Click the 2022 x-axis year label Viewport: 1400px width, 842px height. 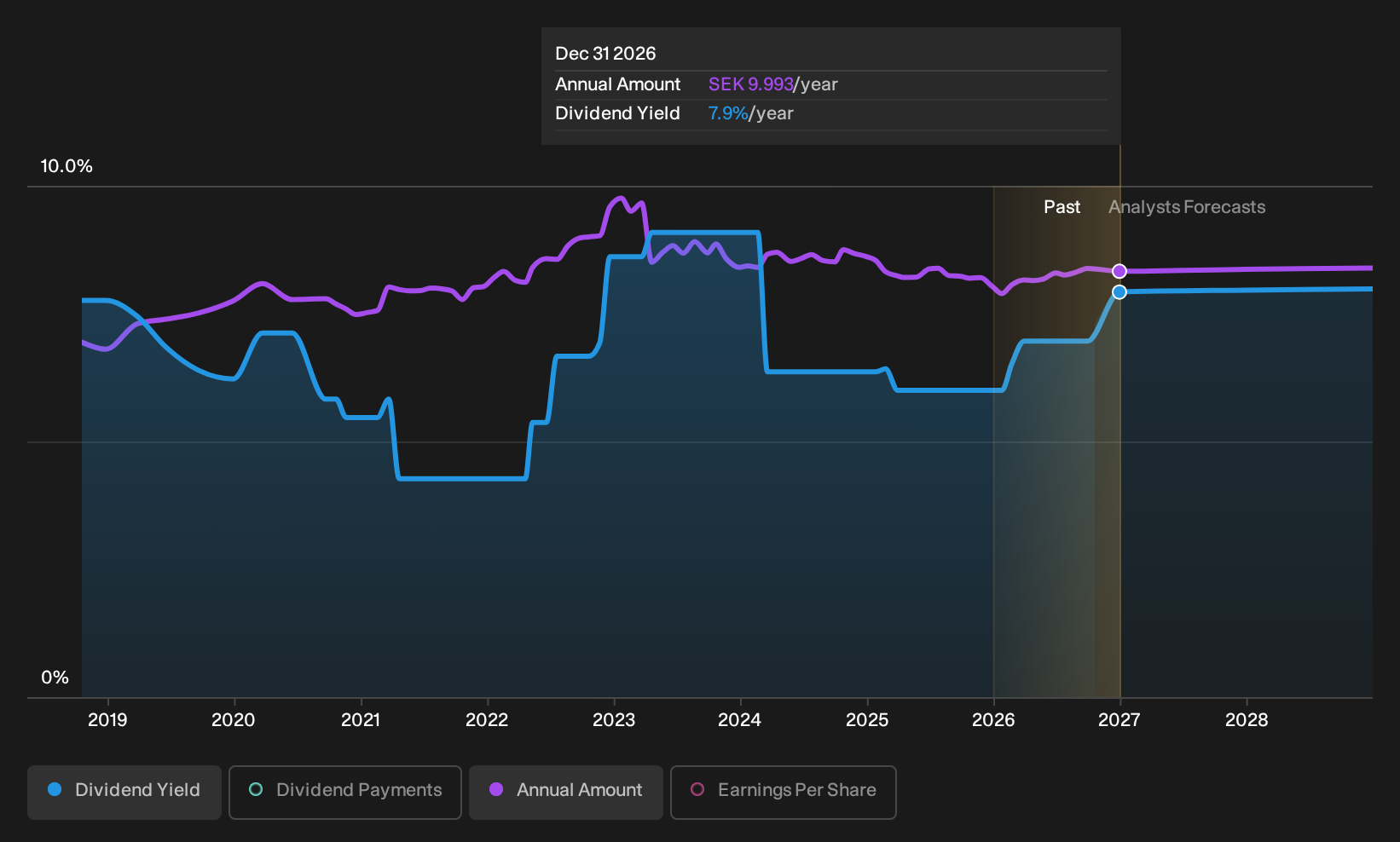487,720
